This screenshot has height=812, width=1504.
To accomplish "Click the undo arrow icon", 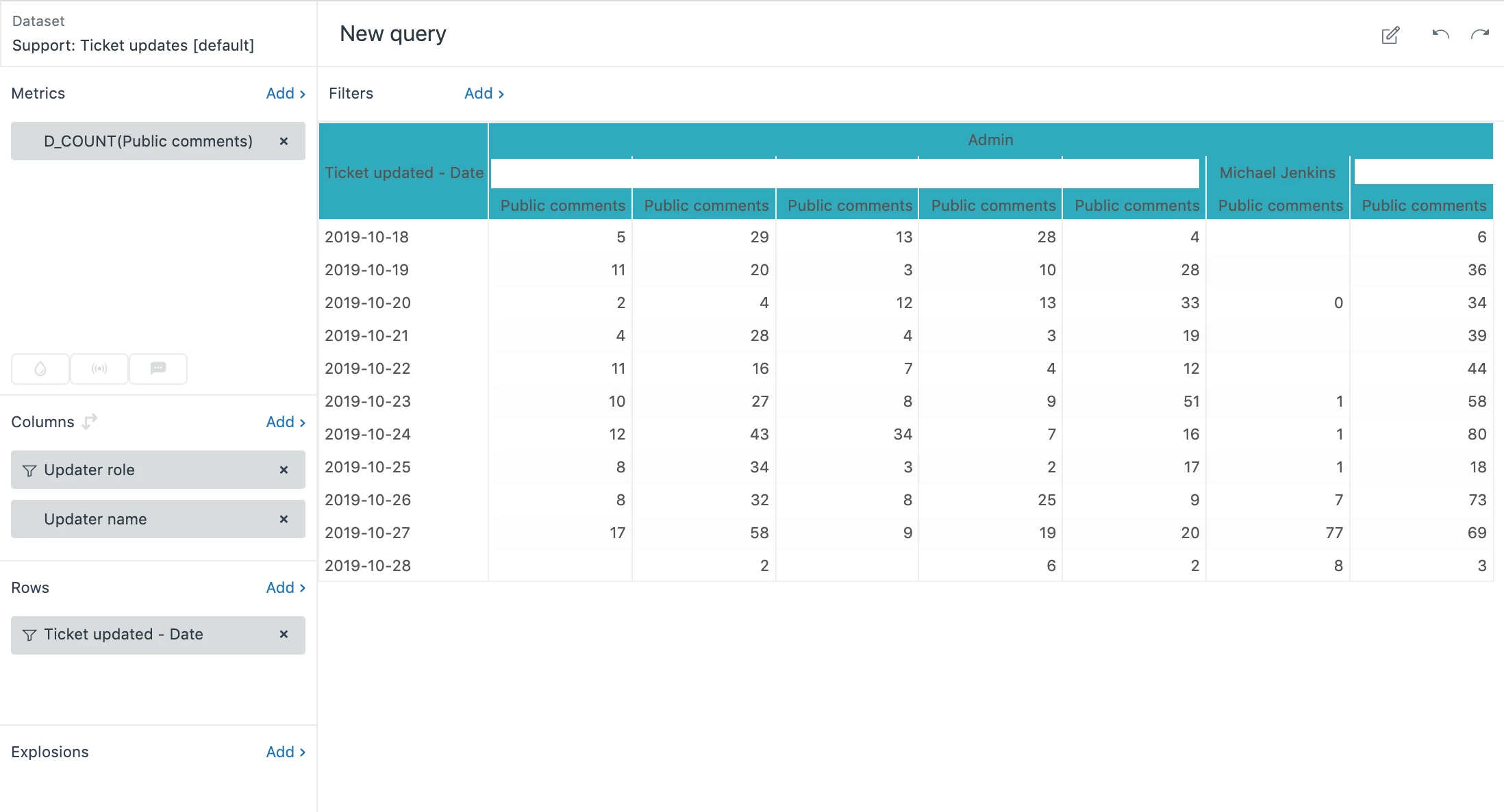I will pos(1440,34).
